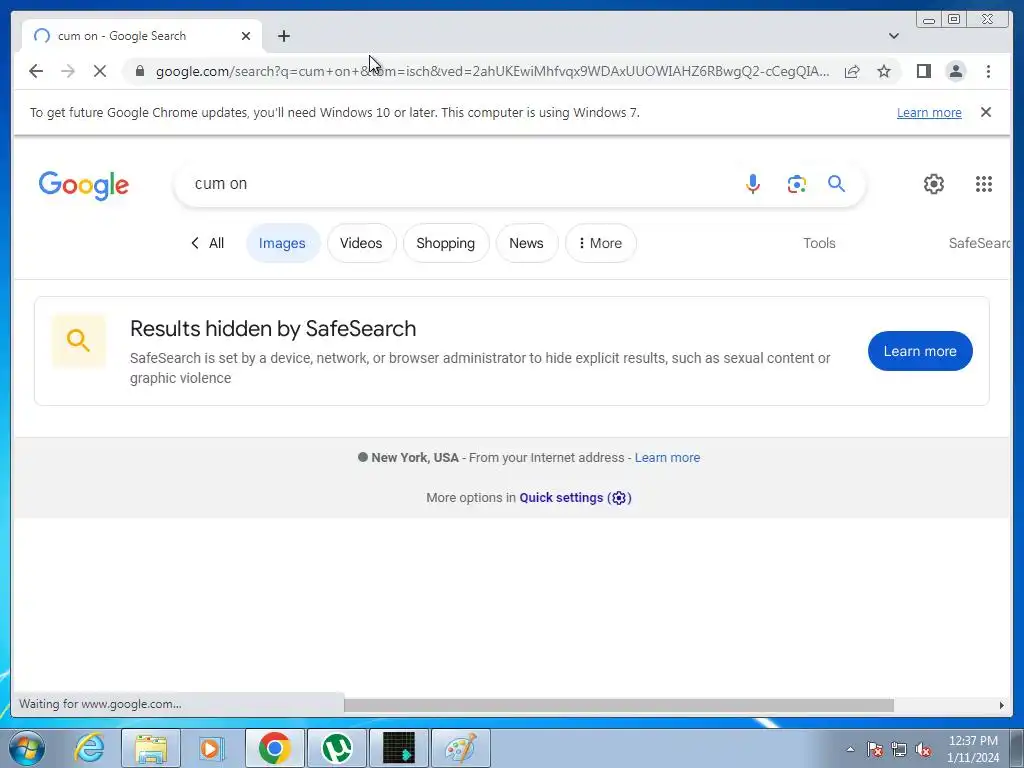The height and width of the screenshot is (768, 1024).
Task: Click the network tray icon
Action: [899, 749]
